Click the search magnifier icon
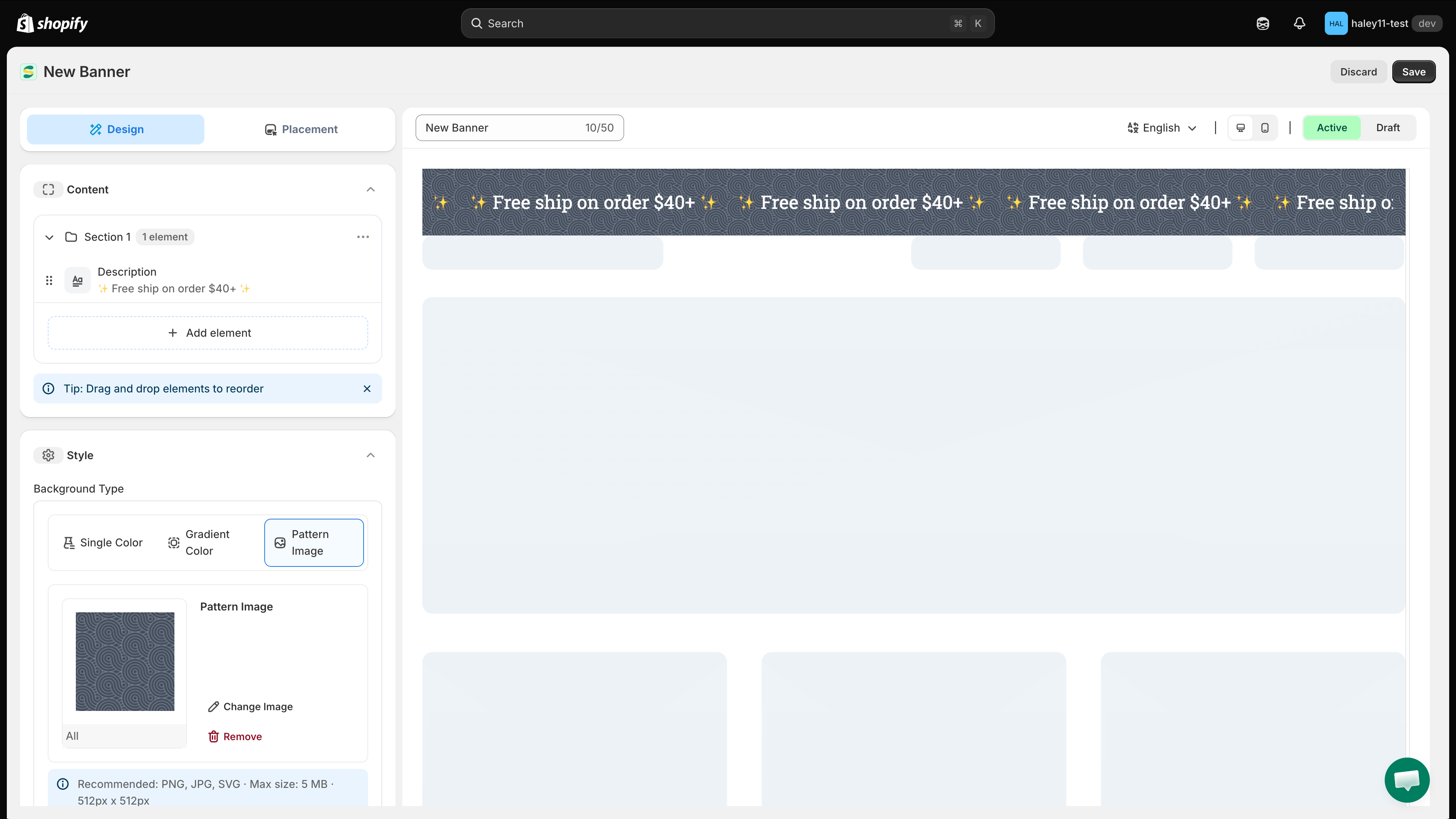 [x=477, y=23]
